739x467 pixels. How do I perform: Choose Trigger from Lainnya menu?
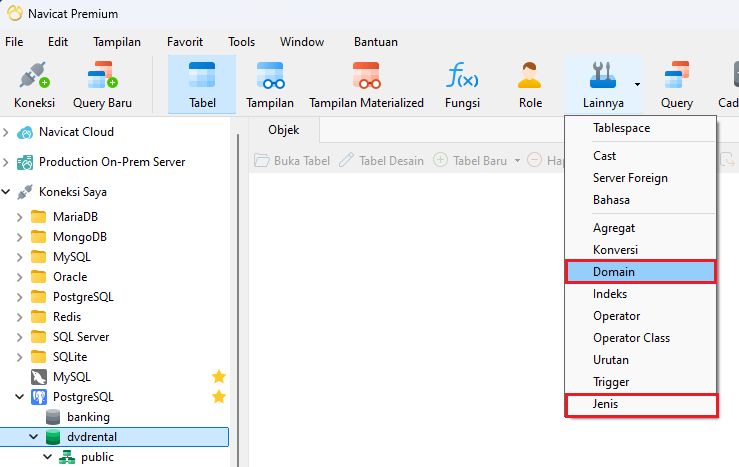[x=641, y=382]
